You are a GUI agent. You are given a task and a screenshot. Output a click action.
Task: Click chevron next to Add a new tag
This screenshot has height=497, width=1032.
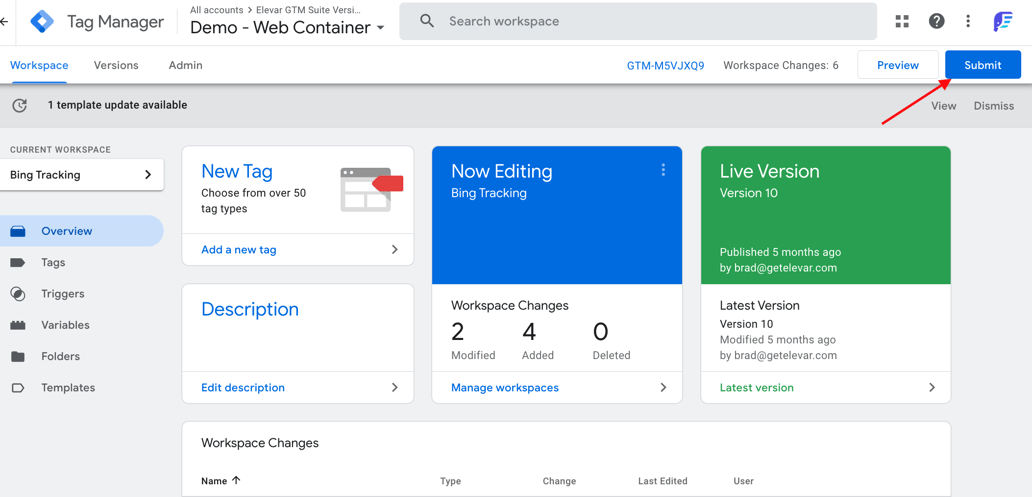tap(395, 249)
